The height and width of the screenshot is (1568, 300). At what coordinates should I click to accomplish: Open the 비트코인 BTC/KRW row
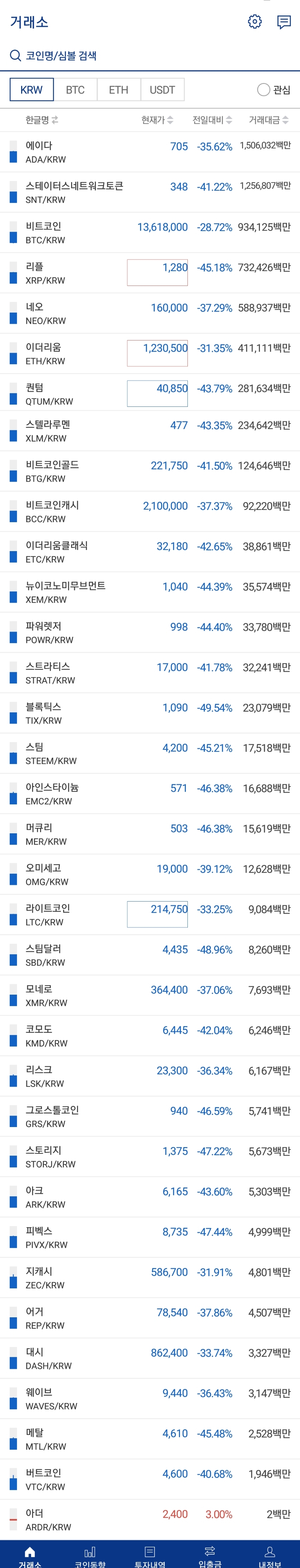150,233
